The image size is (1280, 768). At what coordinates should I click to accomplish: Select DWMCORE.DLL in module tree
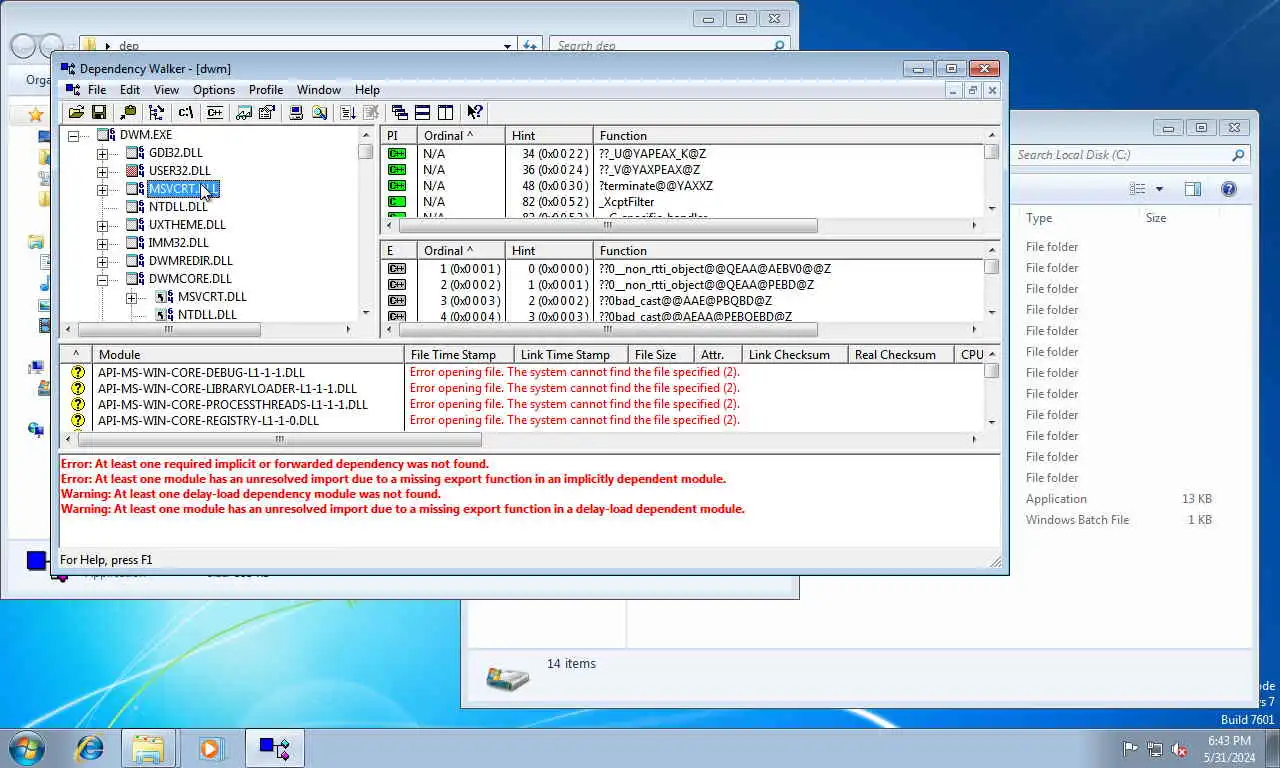(190, 279)
